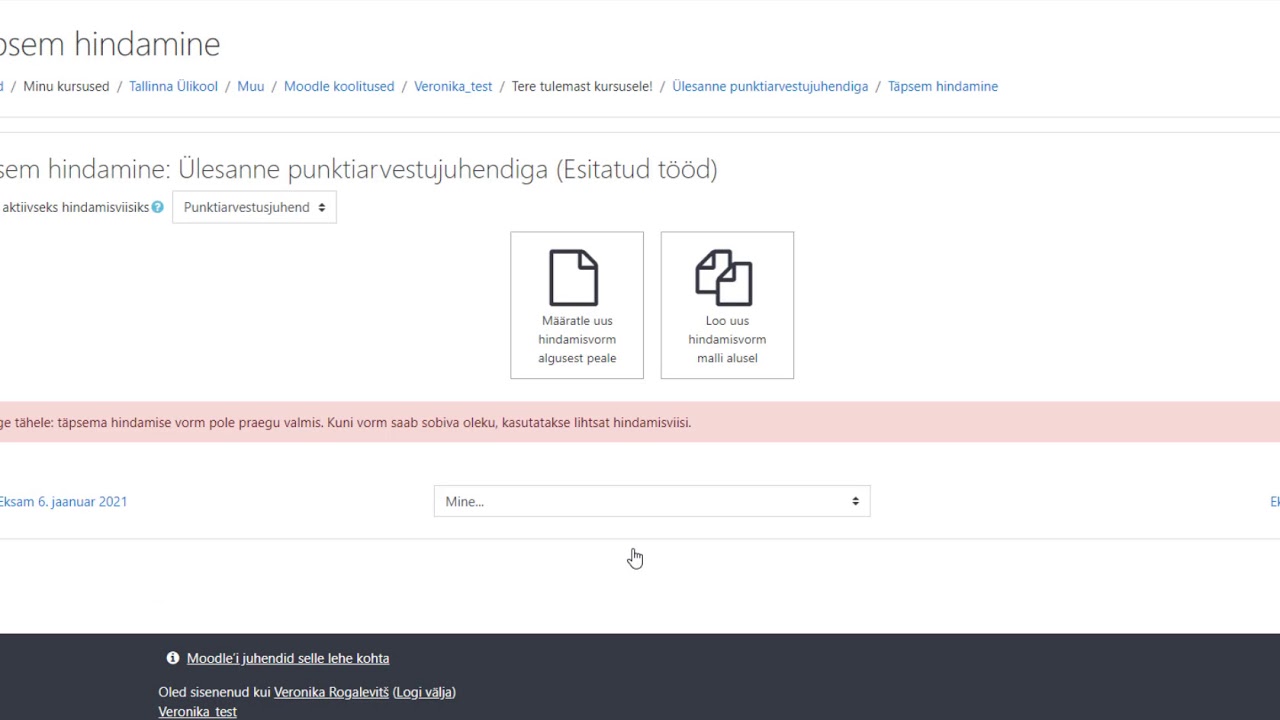The width and height of the screenshot is (1280, 720).
Task: Click Loo uus hindamisvorm malli alusel label
Action: [x=727, y=339]
